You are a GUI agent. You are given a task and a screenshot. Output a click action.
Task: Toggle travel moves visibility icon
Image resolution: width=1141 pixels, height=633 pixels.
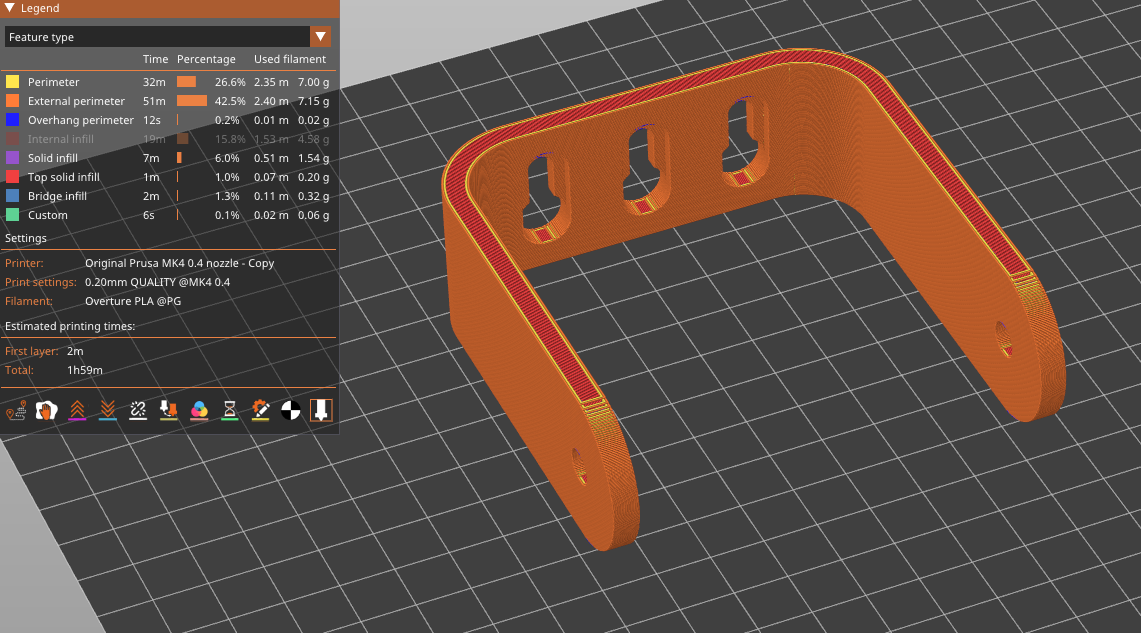[16, 410]
